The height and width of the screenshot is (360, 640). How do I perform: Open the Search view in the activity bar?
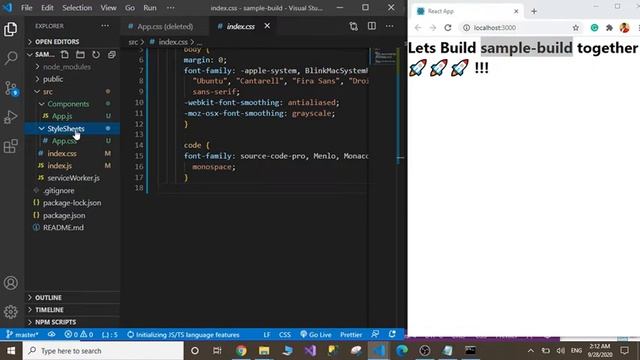point(11,58)
